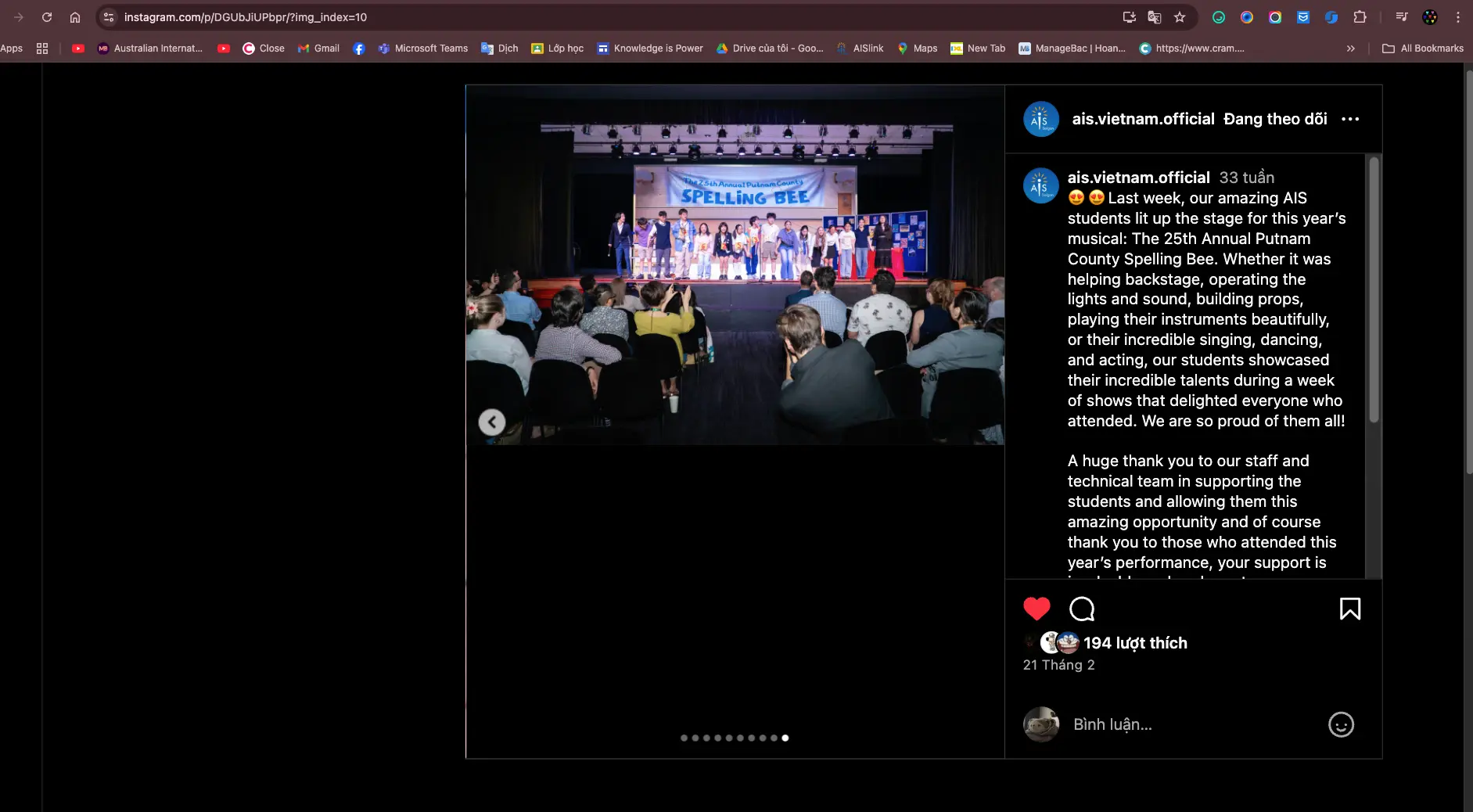Open the three-dot post options menu

coord(1349,119)
